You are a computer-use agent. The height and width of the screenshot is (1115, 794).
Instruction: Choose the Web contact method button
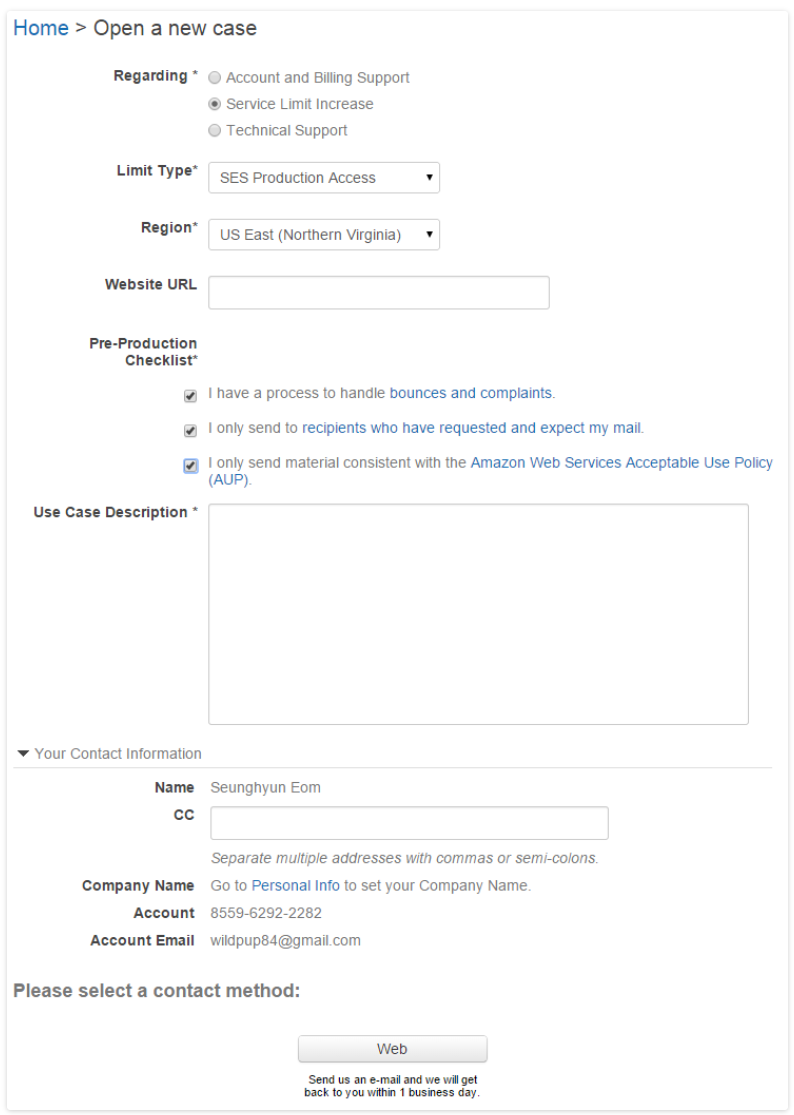[392, 1049]
